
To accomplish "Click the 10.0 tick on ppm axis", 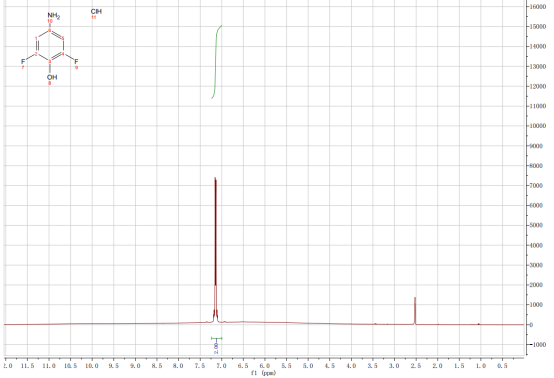I will click(92, 366).
